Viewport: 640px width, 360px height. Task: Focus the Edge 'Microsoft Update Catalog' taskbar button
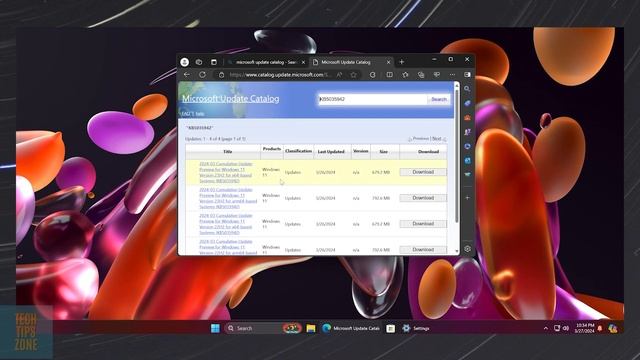click(x=351, y=328)
